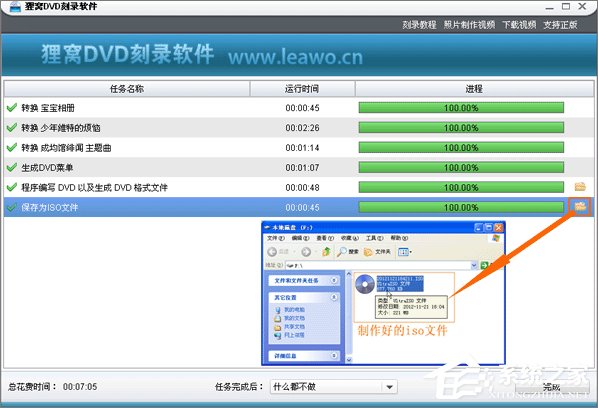
Task: Expand the 详细信息 panel in Explorer
Action: click(334, 355)
